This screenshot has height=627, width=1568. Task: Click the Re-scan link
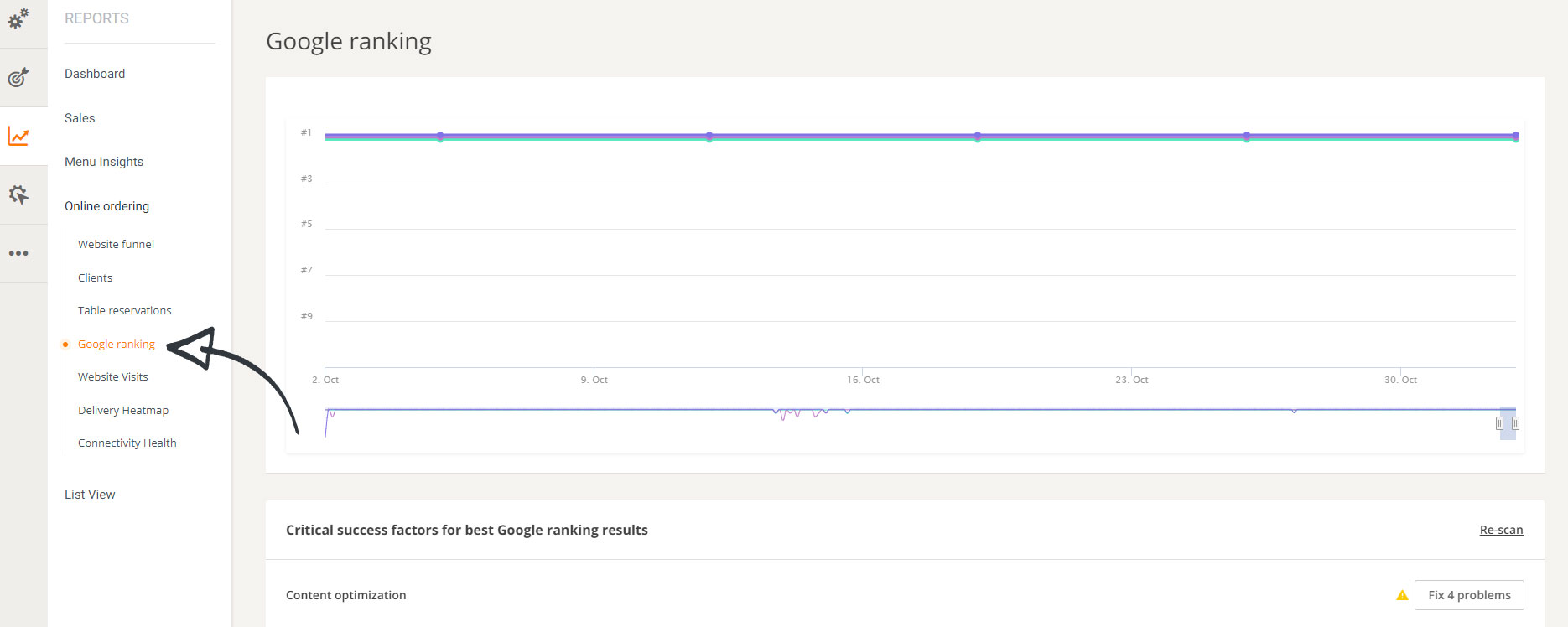(1501, 530)
